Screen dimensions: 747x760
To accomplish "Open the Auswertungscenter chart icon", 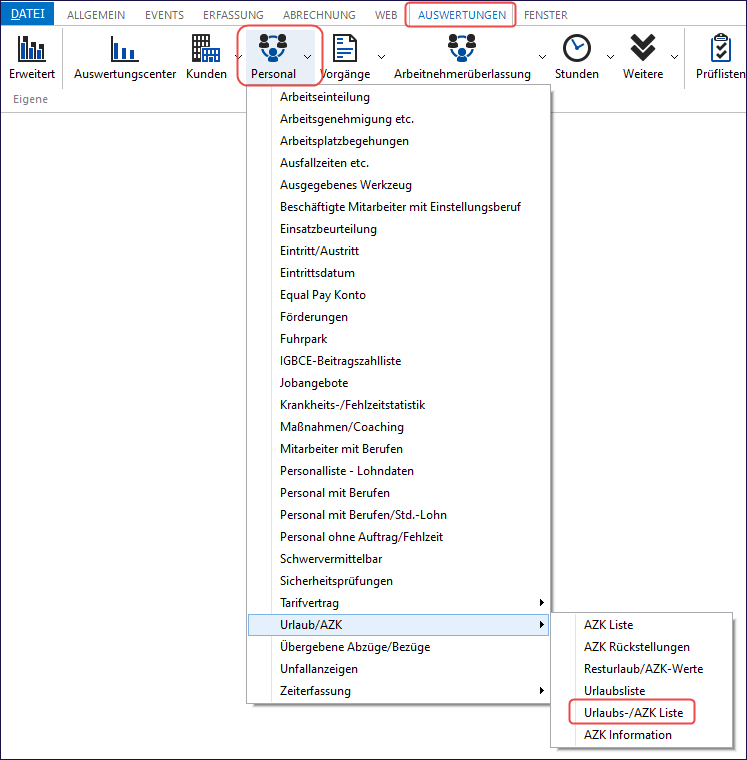I will pyautogui.click(x=125, y=48).
